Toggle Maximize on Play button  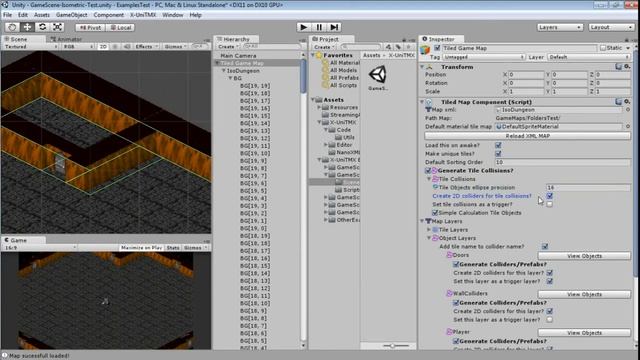141,248
